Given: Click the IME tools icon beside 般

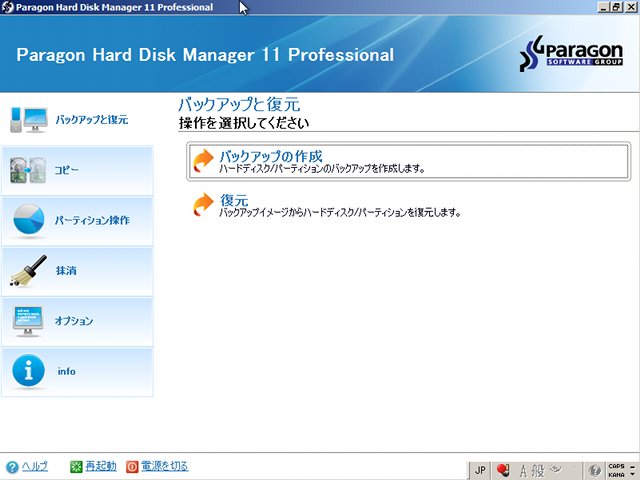Looking at the screenshot, I should tap(556, 469).
